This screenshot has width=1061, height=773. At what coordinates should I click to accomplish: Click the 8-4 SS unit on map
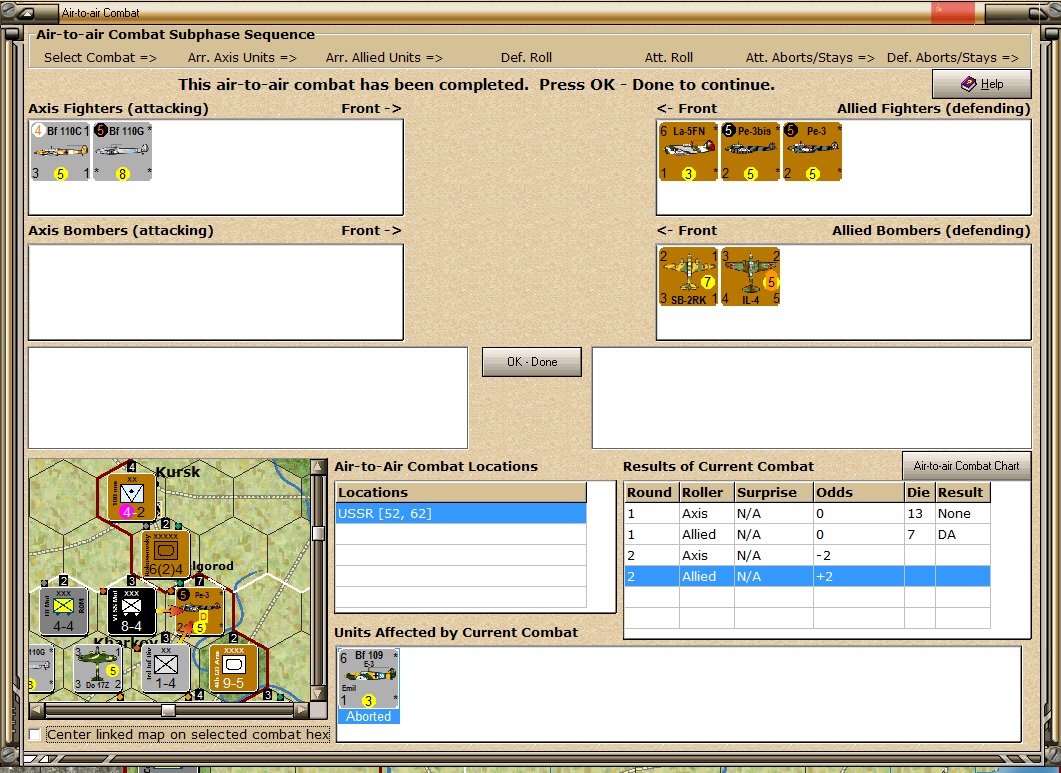click(131, 611)
